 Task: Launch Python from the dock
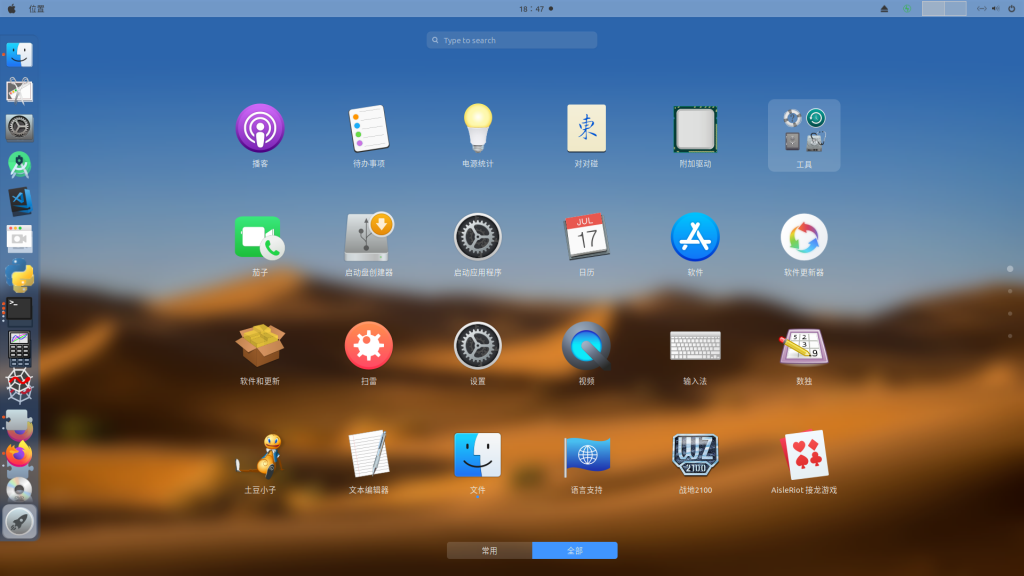coord(19,276)
